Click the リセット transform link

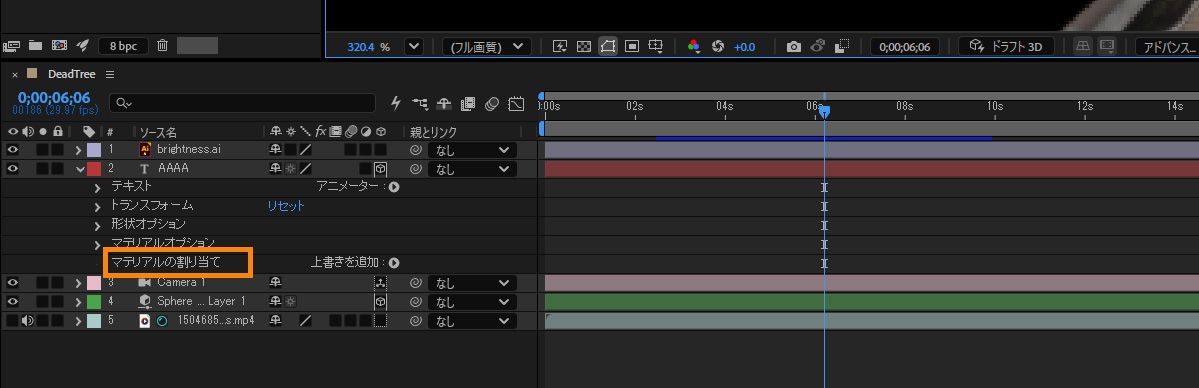click(x=286, y=206)
